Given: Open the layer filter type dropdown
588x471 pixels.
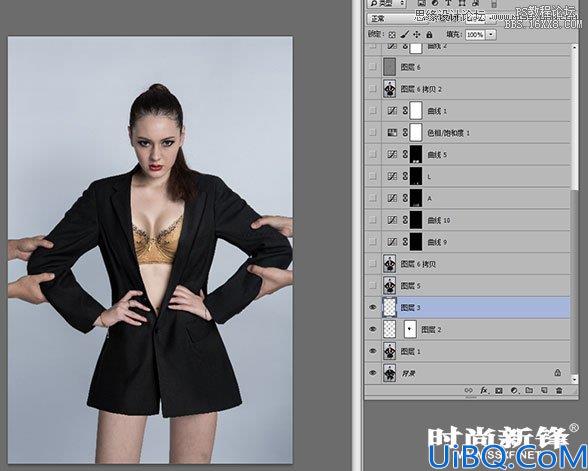Looking at the screenshot, I should [387, 3].
